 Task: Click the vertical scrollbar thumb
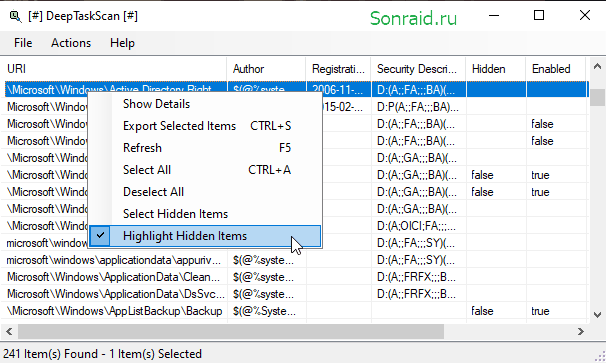coord(597,97)
